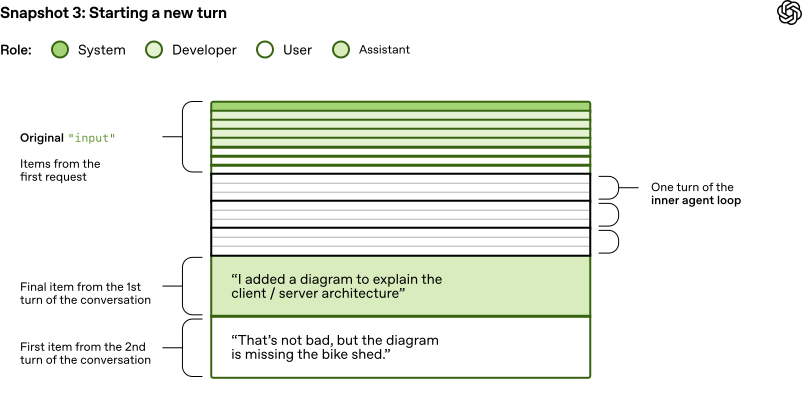Viewport: 802px width, 408px height.
Task: Click the third white agent loop block
Action: coord(400,241)
